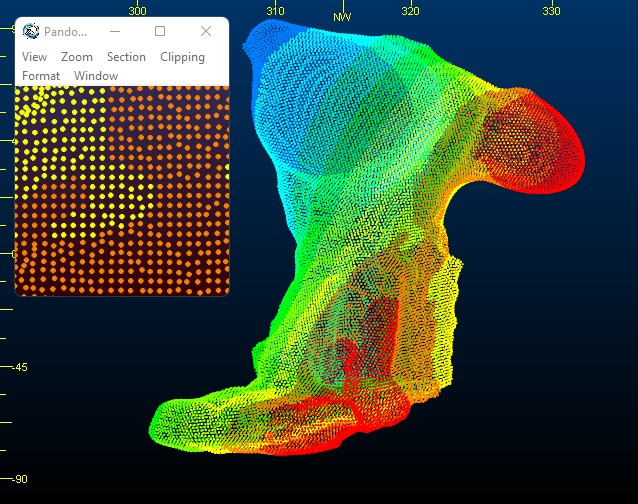638x504 pixels.
Task: Close the Pando floating window
Action: tap(206, 32)
